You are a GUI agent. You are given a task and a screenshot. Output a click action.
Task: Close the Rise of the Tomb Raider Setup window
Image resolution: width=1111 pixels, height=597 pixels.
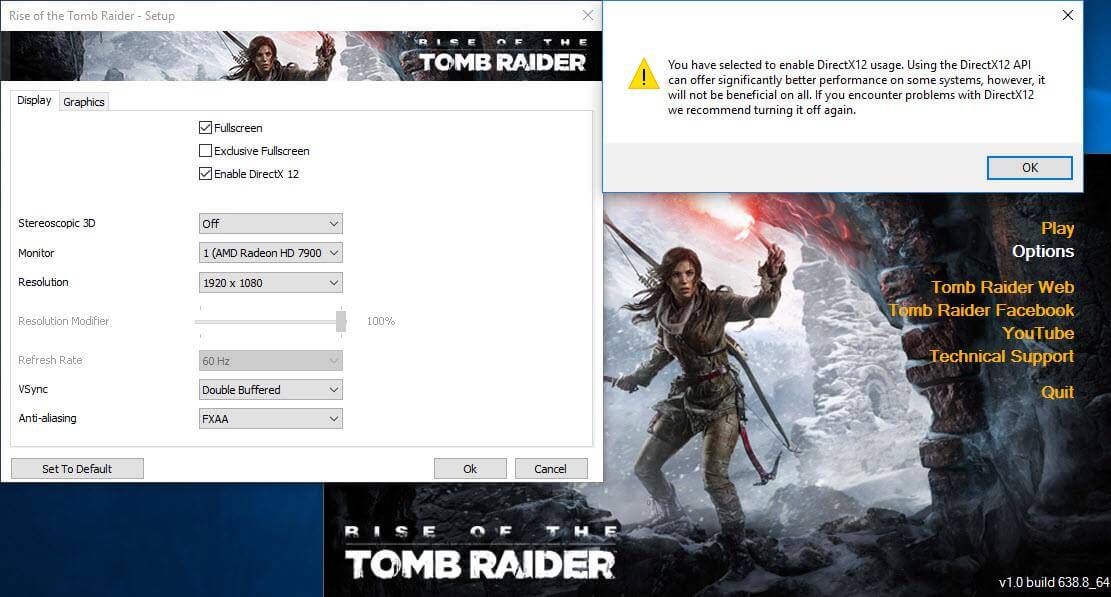pos(587,15)
